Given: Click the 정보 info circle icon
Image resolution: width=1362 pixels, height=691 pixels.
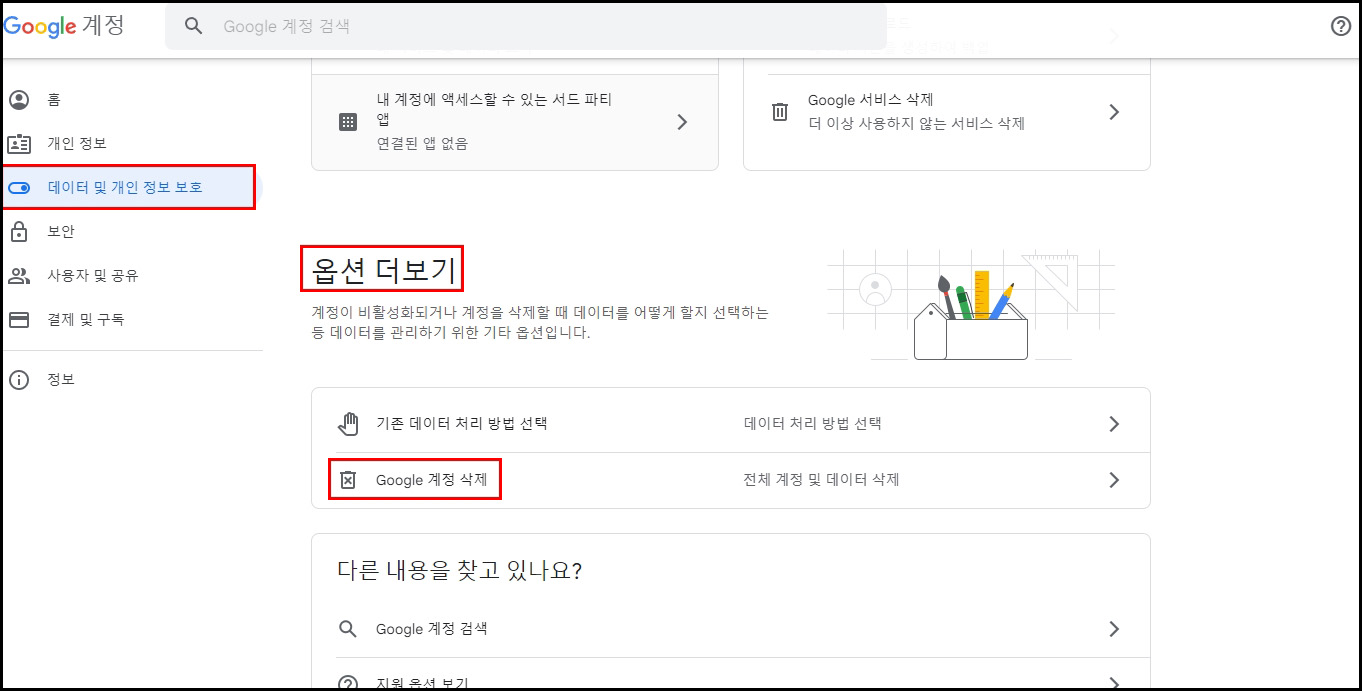Looking at the screenshot, I should (x=19, y=380).
